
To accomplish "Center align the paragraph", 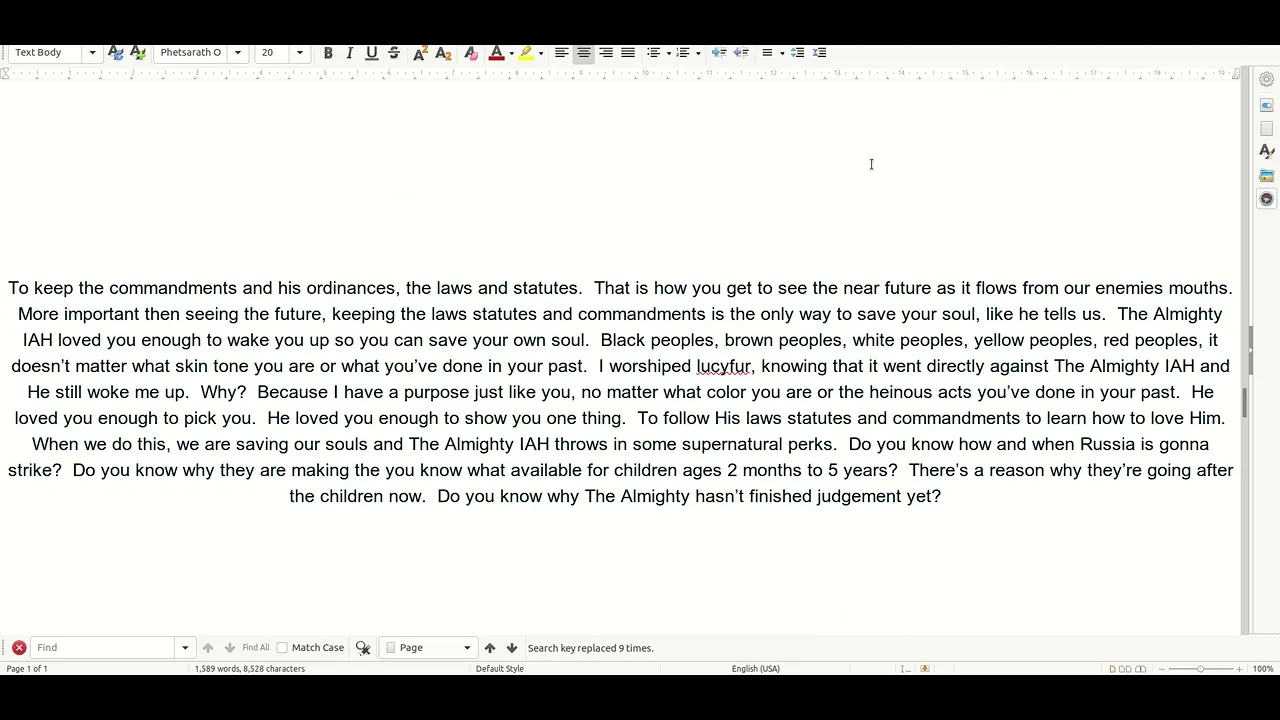I will pyautogui.click(x=584, y=53).
